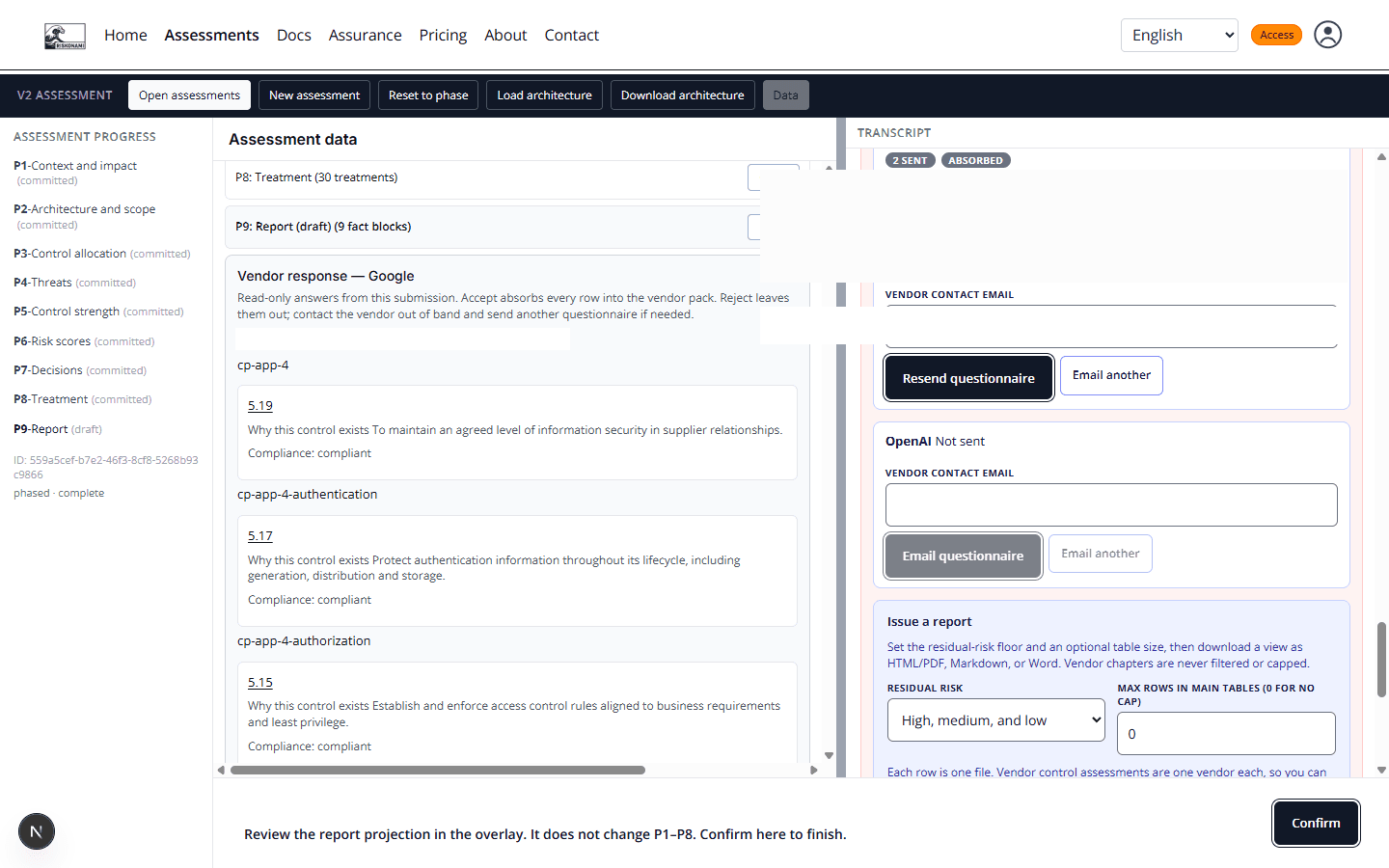The height and width of the screenshot is (868, 1389).
Task: Open control link 5.15
Action: [x=260, y=683]
